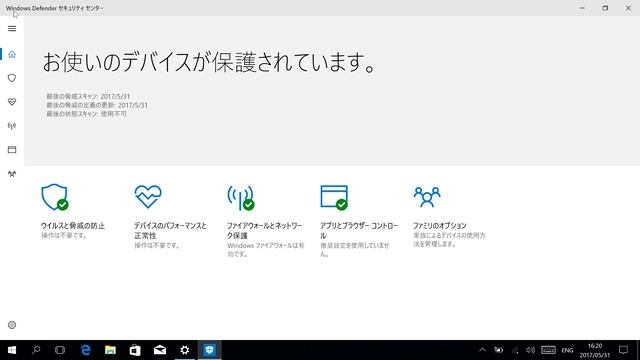Image resolution: width=640 pixels, height=360 pixels.
Task: Close the Windows Defender Security Center
Action: pyautogui.click(x=628, y=8)
